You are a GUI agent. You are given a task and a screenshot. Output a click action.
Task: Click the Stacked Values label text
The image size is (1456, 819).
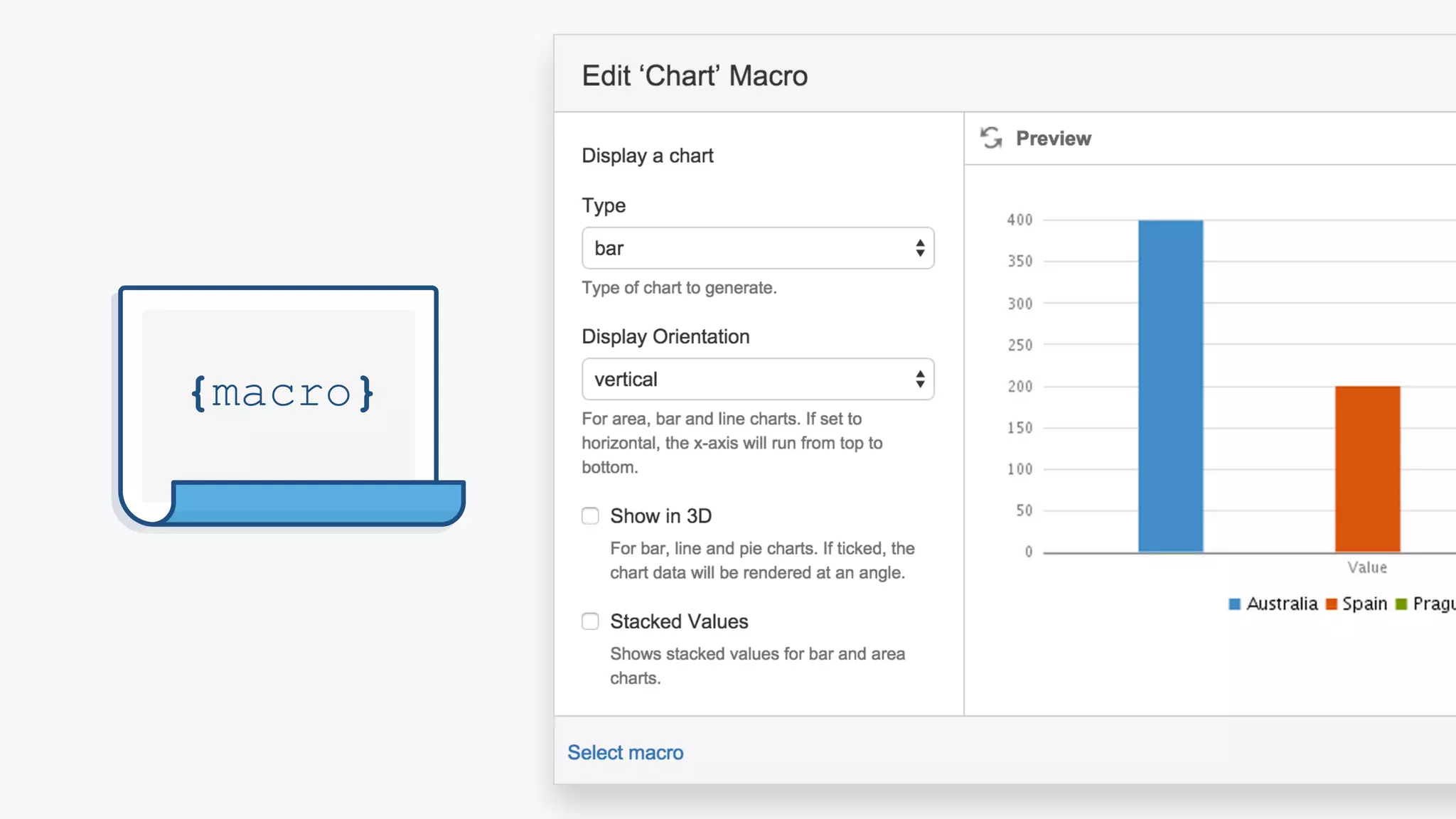click(x=679, y=621)
